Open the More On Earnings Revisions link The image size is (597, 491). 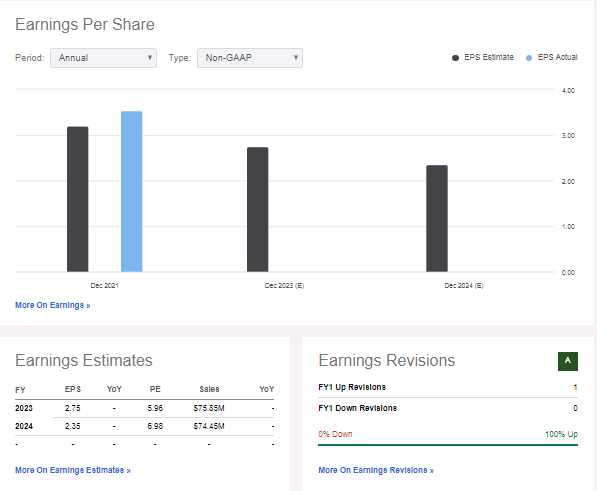click(376, 470)
